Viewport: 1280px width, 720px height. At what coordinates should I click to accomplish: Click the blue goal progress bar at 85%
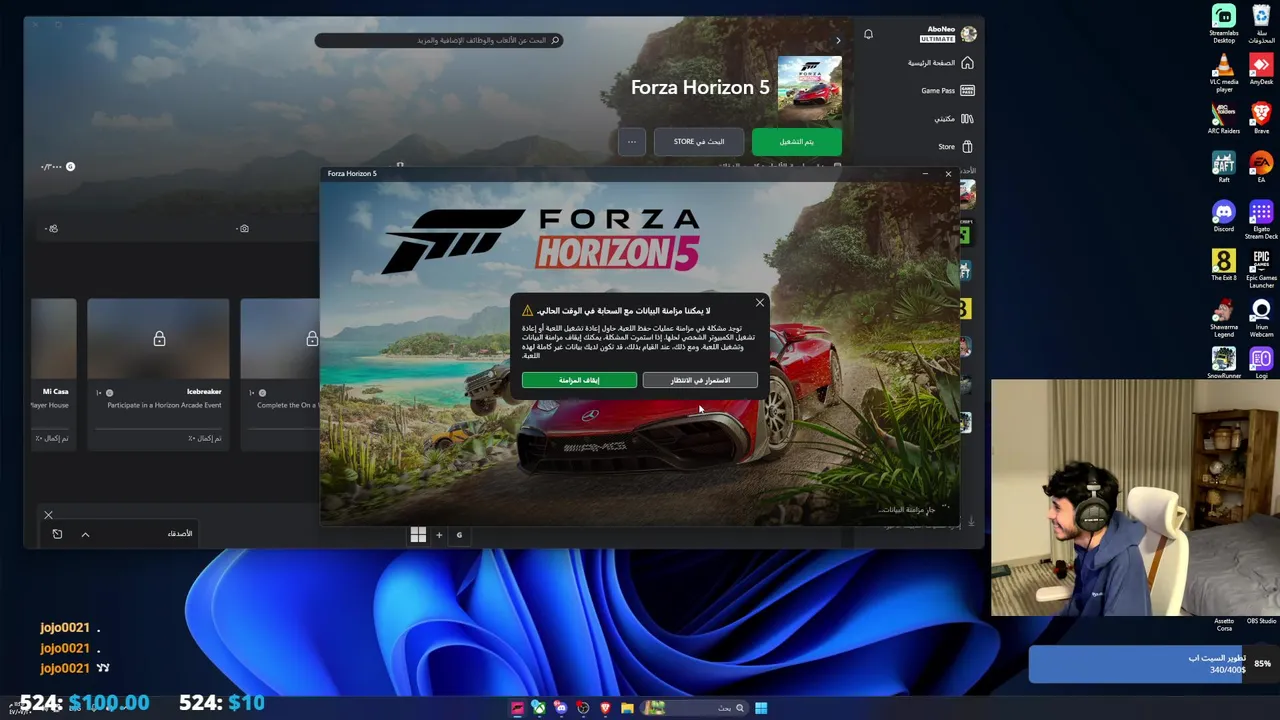click(x=1152, y=664)
